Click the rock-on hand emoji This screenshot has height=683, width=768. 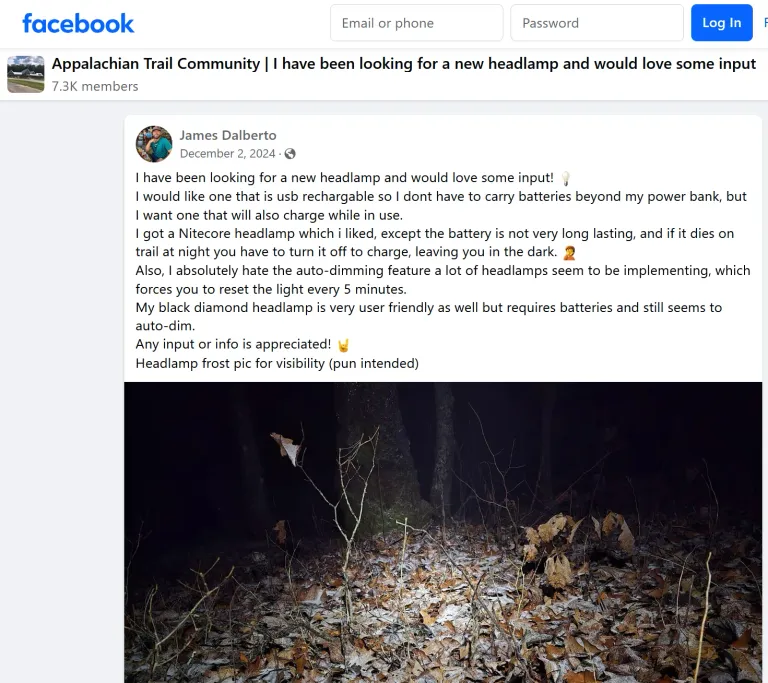click(344, 345)
